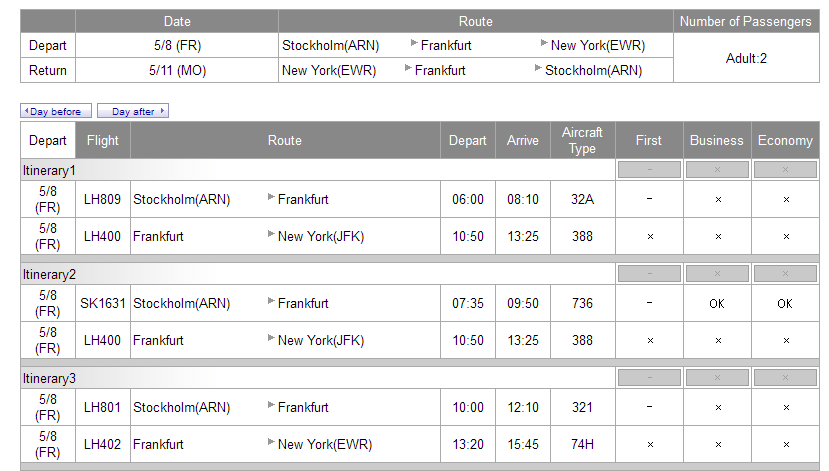
Task: Click the Aircraft Type column header
Action: [x=582, y=140]
